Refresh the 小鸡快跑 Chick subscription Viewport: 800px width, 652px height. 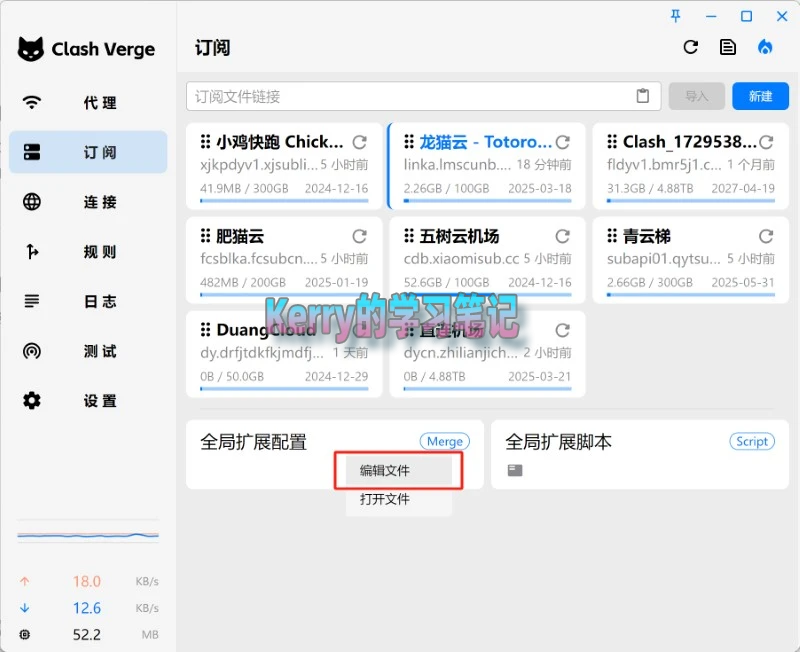point(360,142)
